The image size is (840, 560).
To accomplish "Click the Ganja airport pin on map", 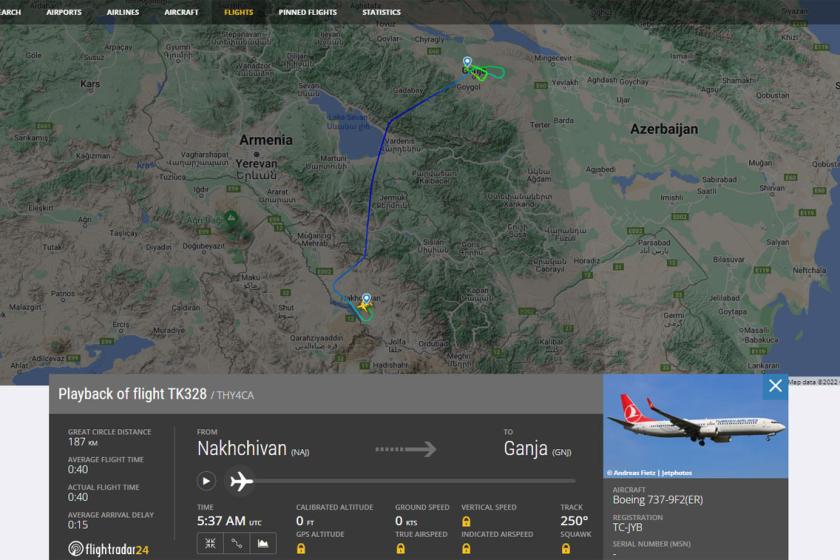I will [467, 63].
